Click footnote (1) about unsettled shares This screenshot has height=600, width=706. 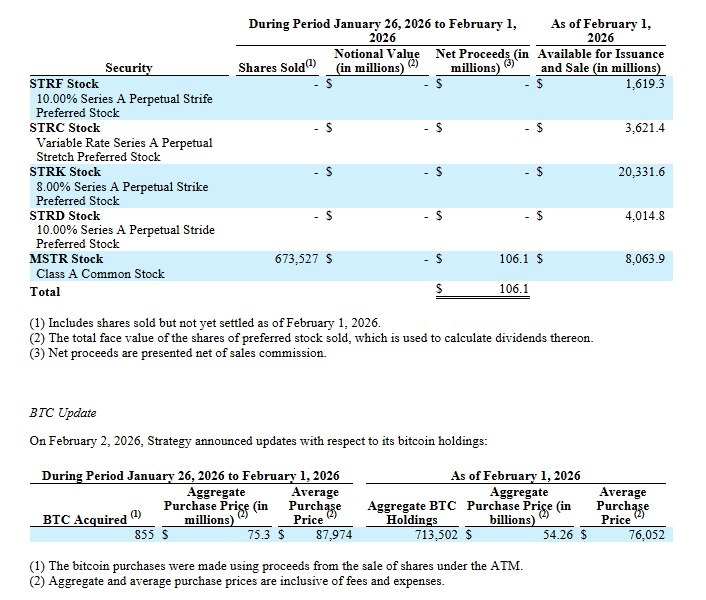tap(205, 323)
